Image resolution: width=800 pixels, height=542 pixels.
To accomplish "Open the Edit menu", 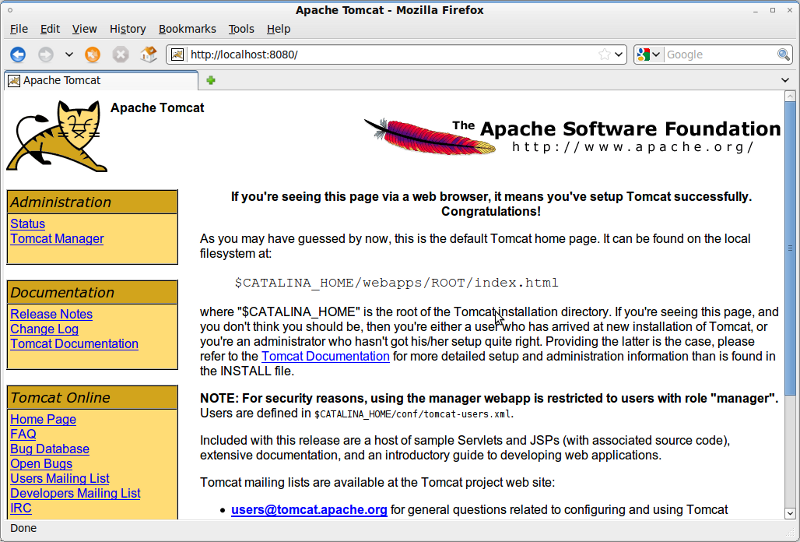I will 50,29.
